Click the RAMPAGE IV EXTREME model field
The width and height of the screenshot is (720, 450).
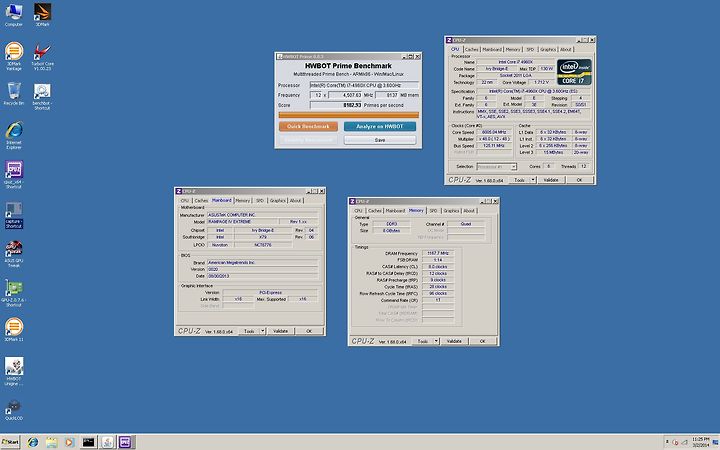[x=242, y=221]
